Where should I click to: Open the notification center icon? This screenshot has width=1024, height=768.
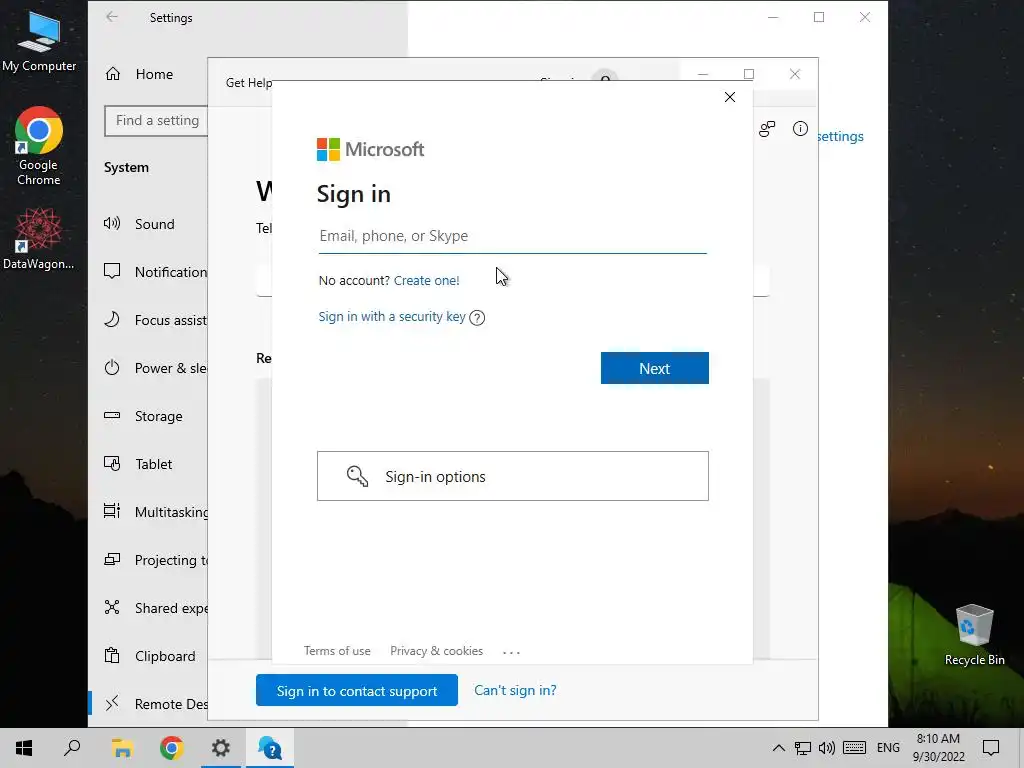(x=991, y=748)
